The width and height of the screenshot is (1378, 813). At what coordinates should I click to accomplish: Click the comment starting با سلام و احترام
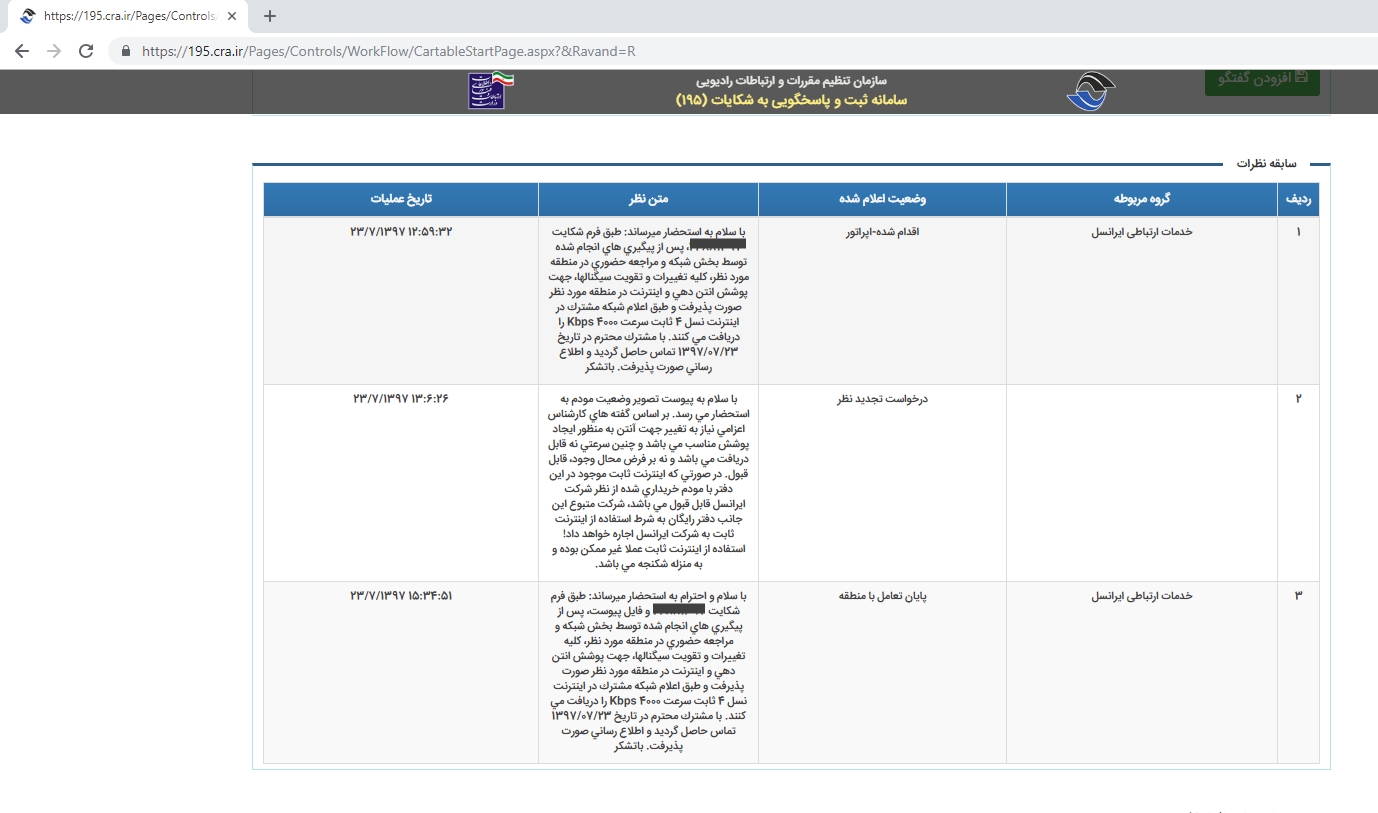click(x=648, y=671)
